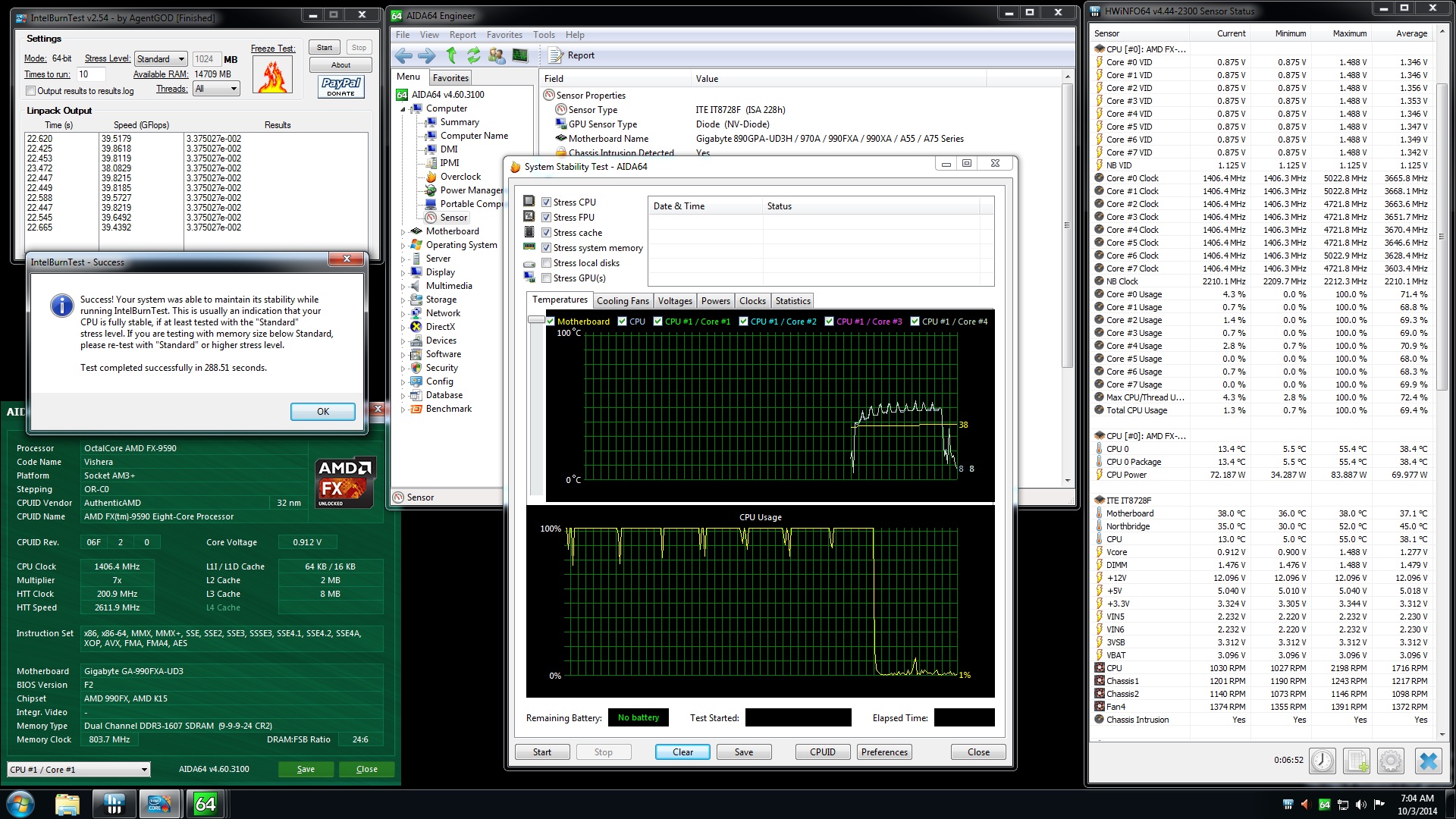Switch to the Voltages tab
The height and width of the screenshot is (819, 1456).
(x=675, y=301)
